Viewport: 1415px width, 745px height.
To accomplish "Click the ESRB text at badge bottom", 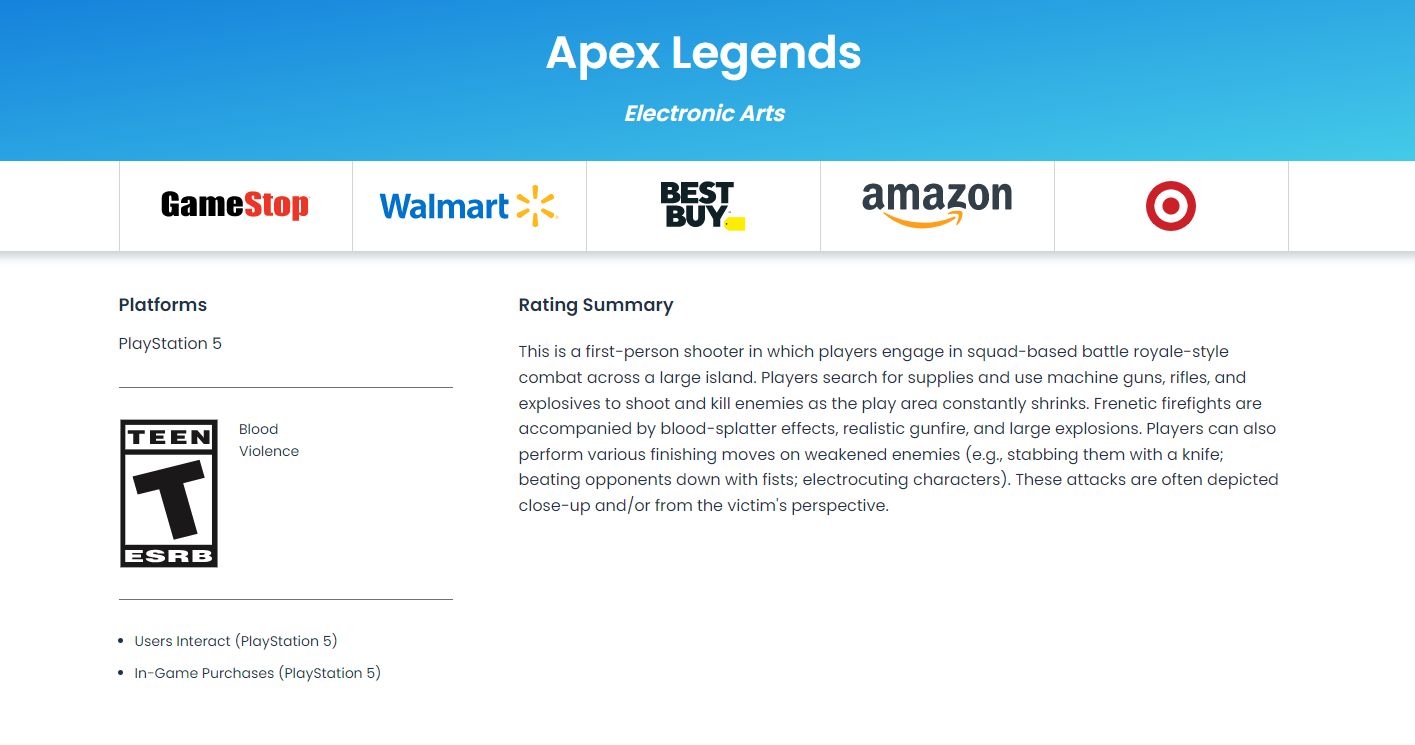I will [x=169, y=555].
